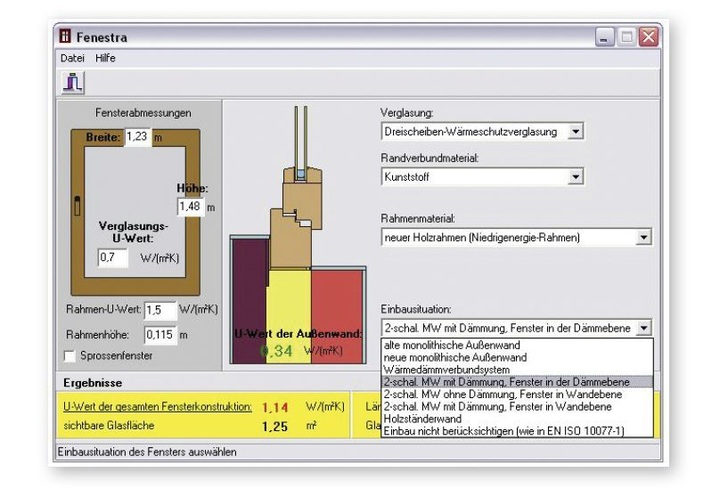Collapse the Einbausituation dropdown arrow
This screenshot has width=728, height=497.
tap(643, 327)
